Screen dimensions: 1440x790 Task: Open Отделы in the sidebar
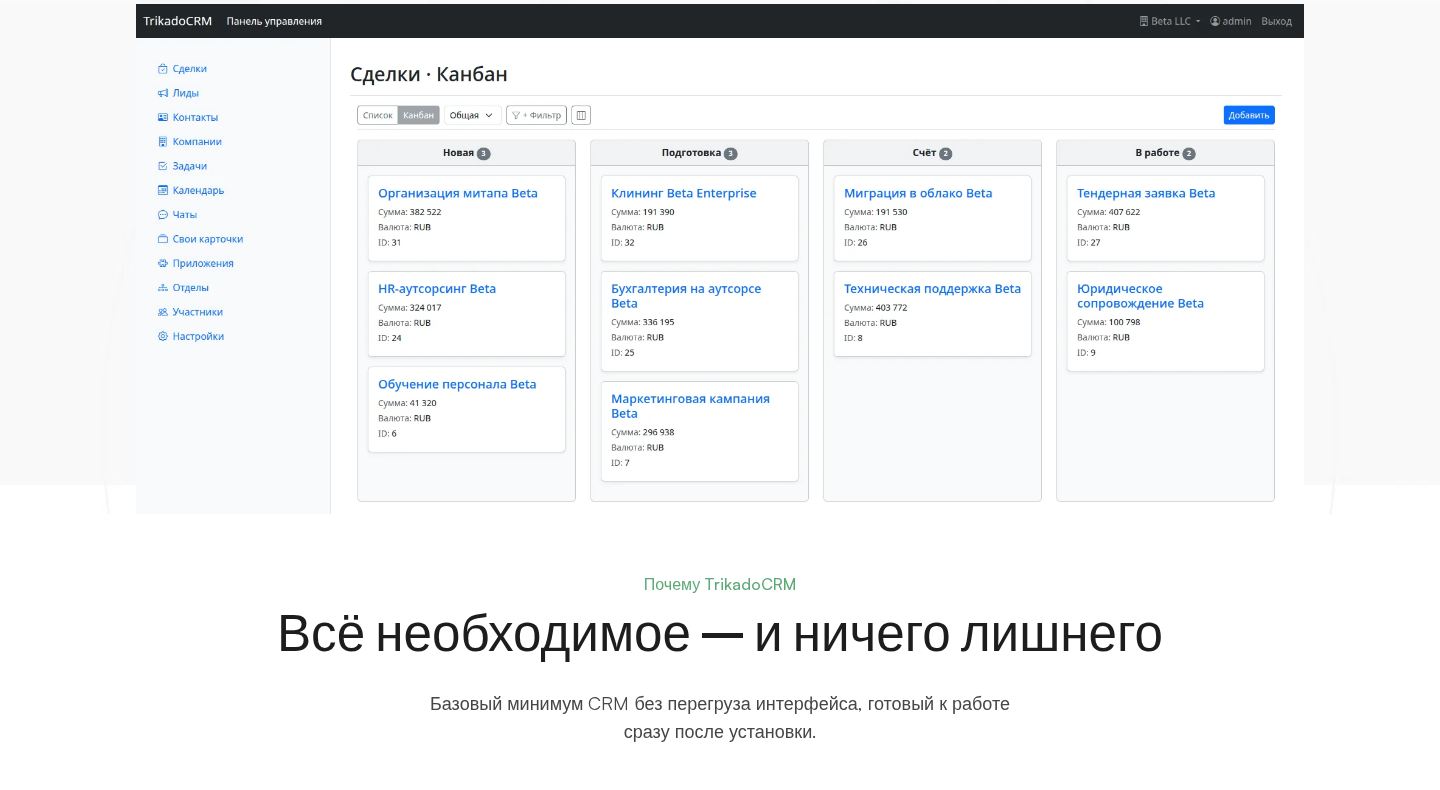(x=190, y=288)
